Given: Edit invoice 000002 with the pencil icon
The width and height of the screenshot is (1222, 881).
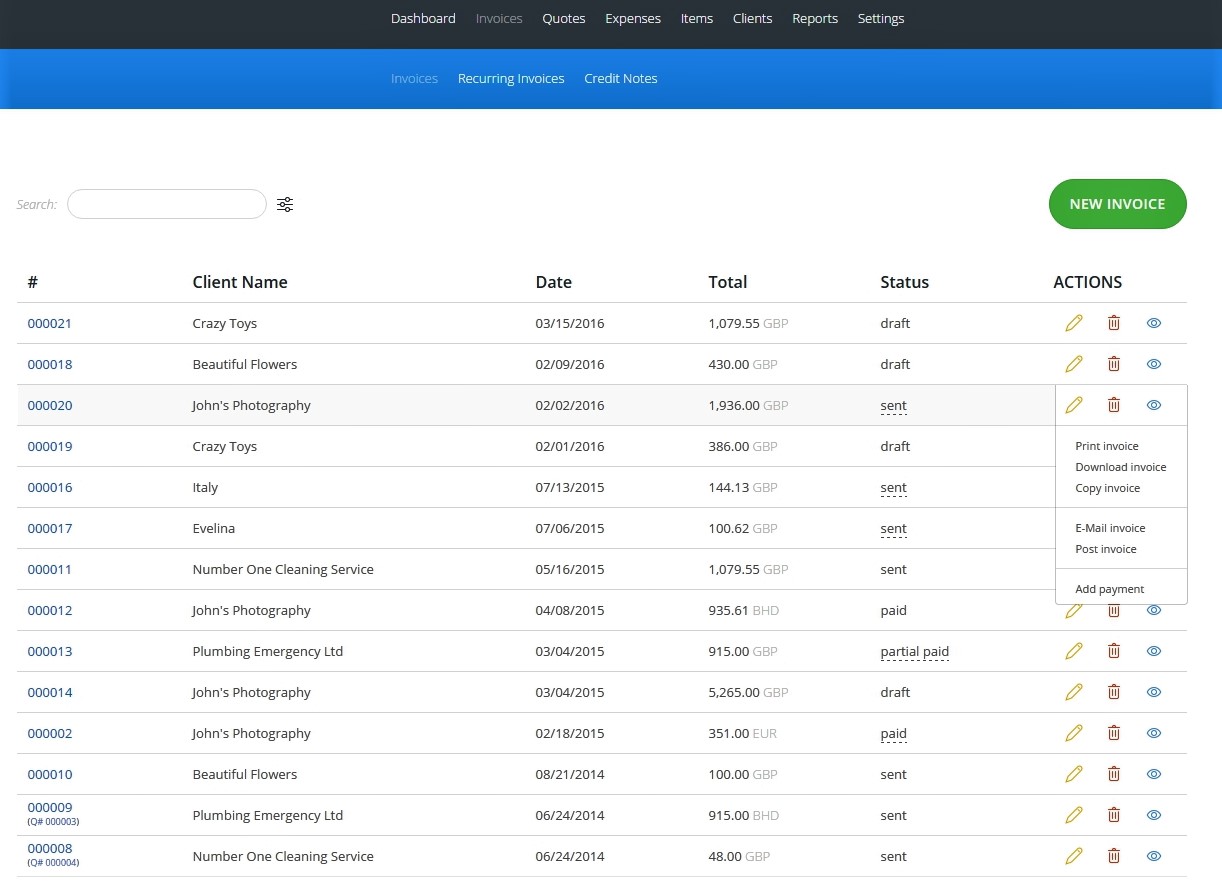Looking at the screenshot, I should [x=1074, y=733].
